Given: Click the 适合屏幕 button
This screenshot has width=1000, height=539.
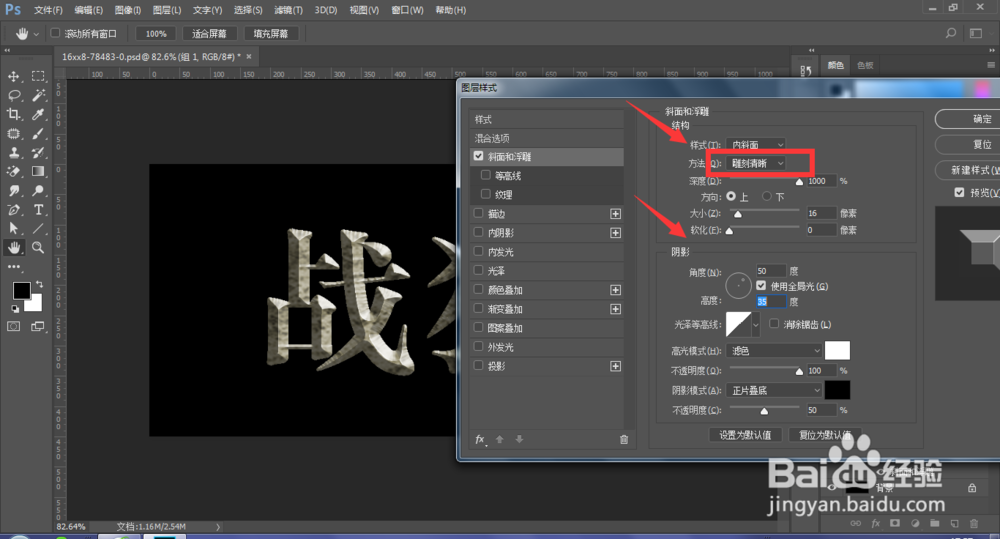Looking at the screenshot, I should [209, 33].
